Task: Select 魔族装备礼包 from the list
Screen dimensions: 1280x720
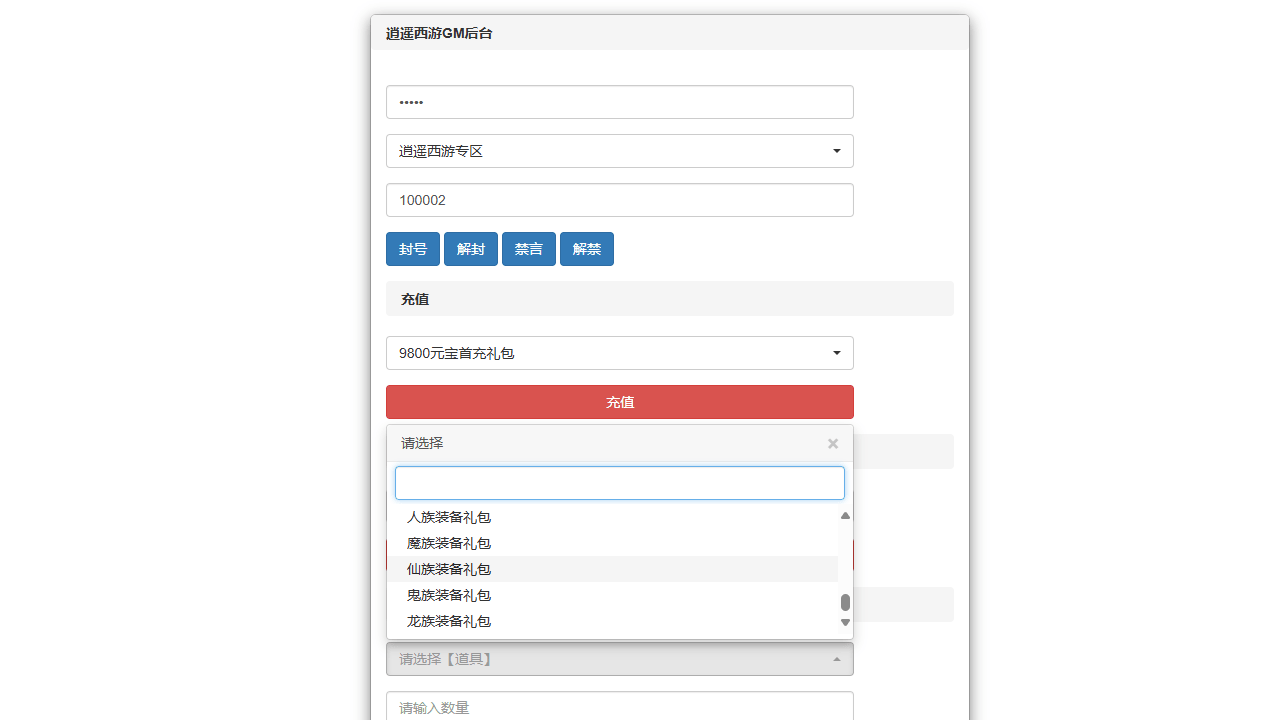Action: click(448, 543)
